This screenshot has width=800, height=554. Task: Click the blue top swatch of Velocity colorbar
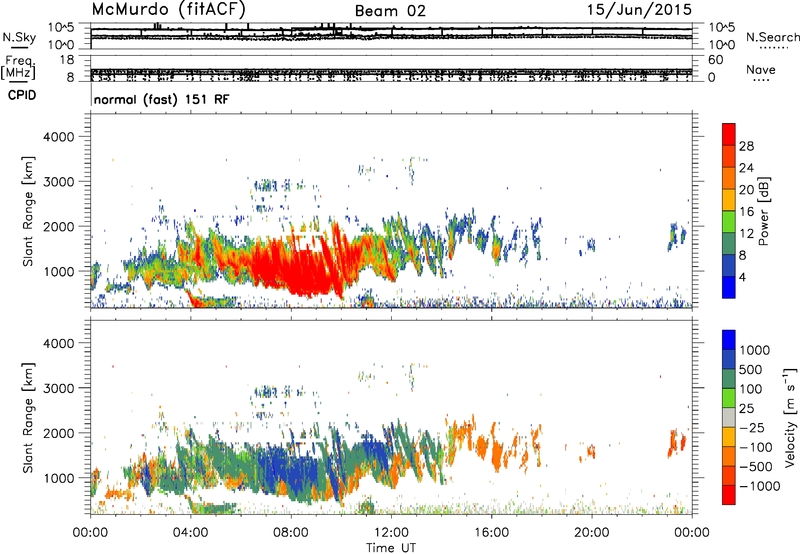(x=729, y=340)
